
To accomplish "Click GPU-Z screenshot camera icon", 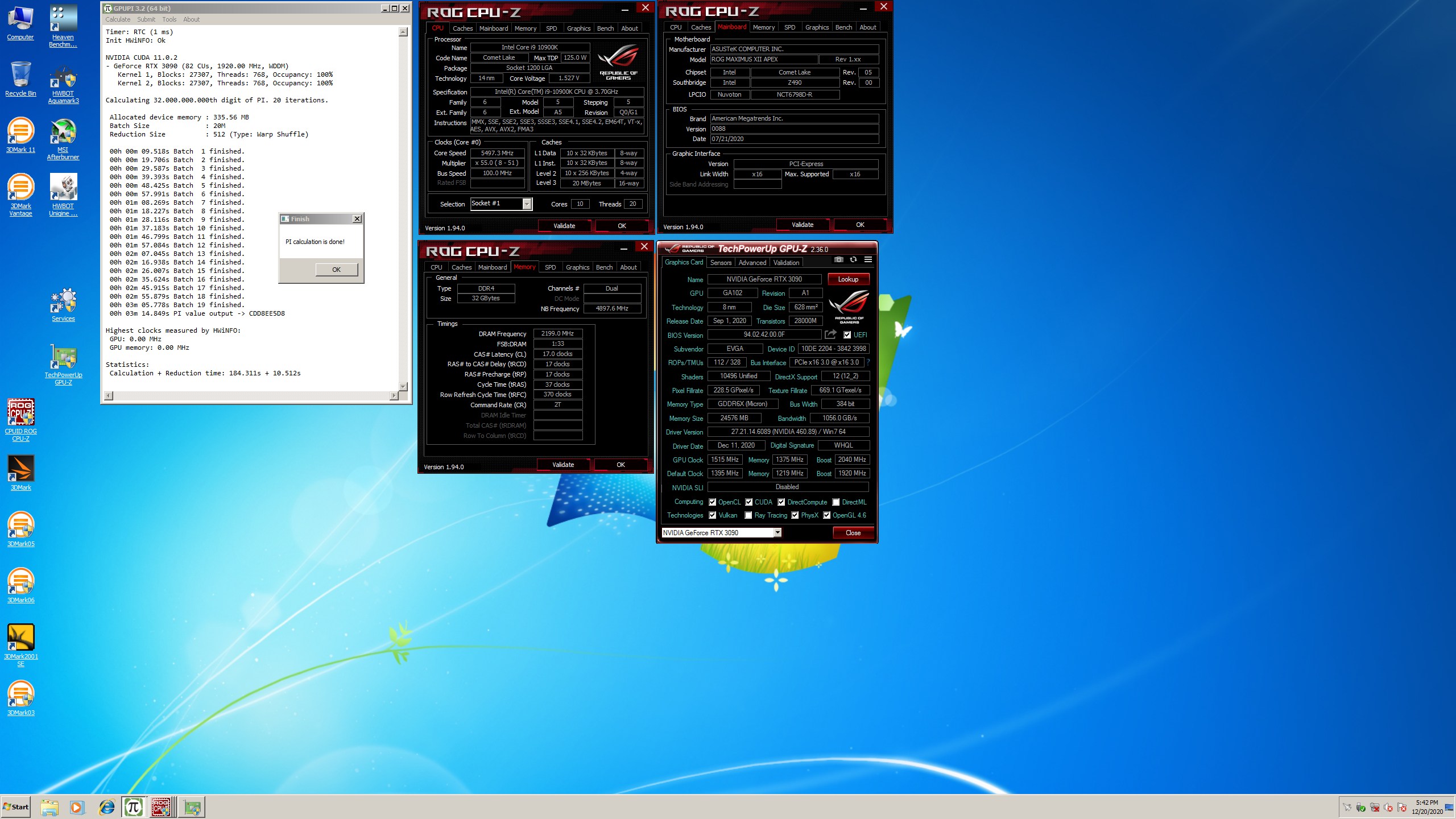I will pos(838,260).
